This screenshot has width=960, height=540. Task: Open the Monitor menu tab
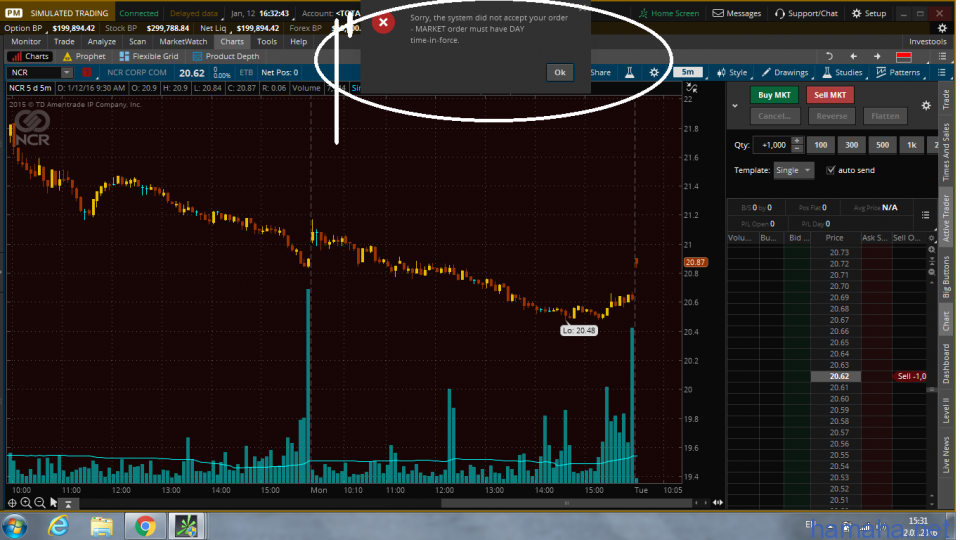26,42
